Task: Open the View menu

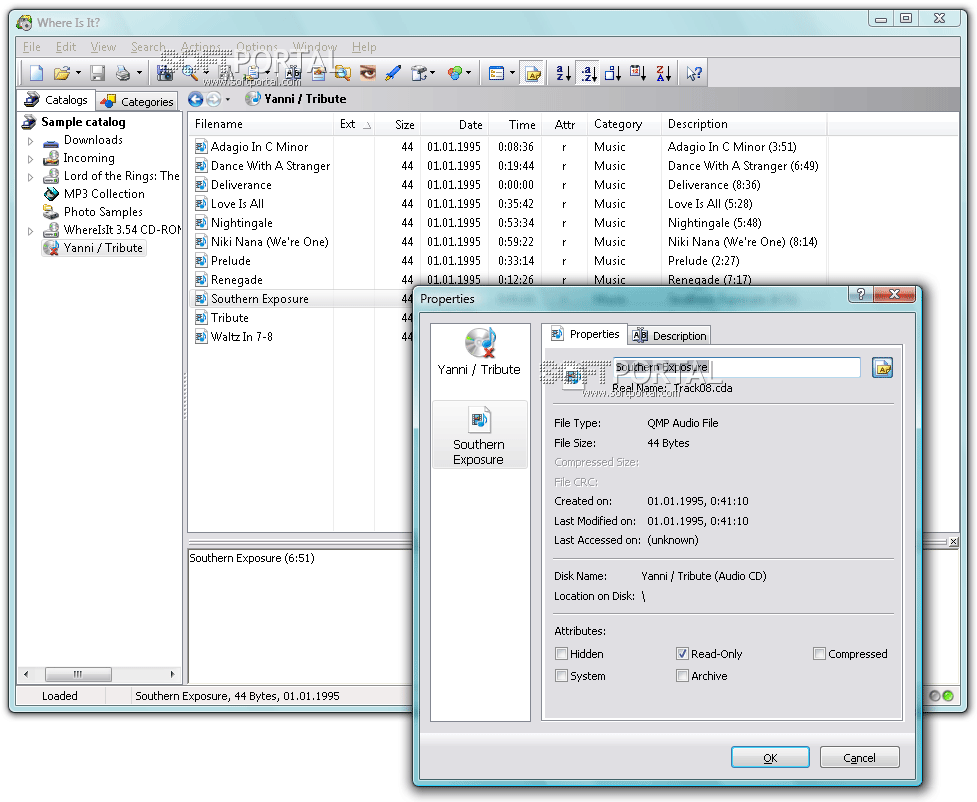Action: (103, 47)
